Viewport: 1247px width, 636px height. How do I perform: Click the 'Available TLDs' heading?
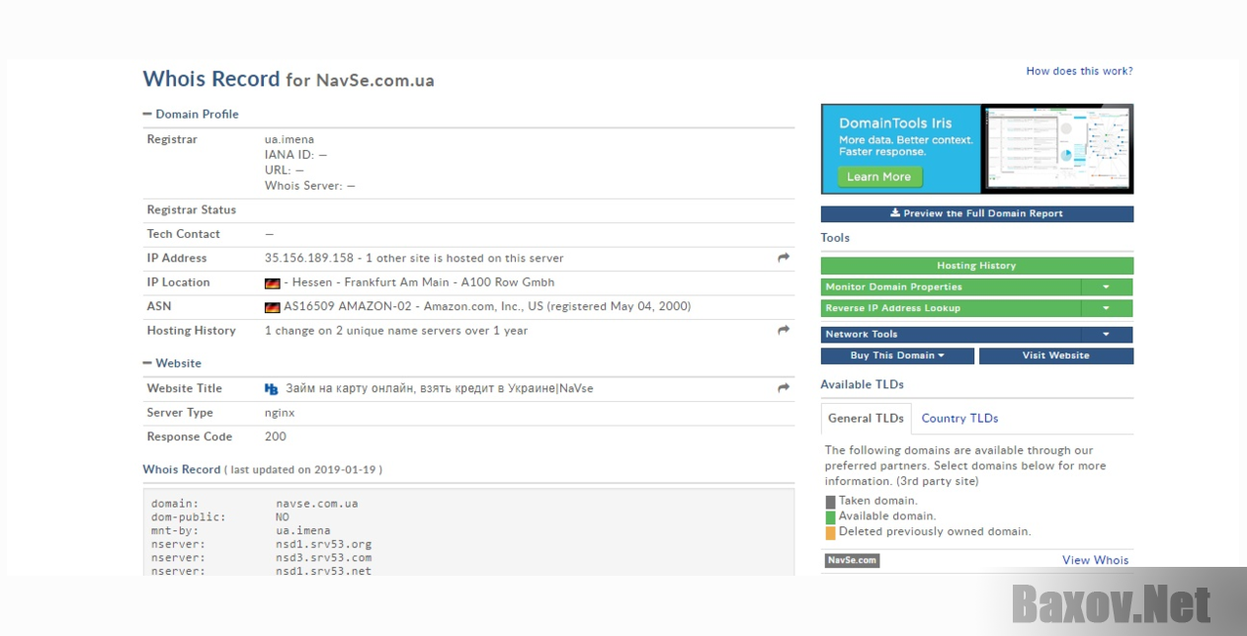pyautogui.click(x=862, y=385)
